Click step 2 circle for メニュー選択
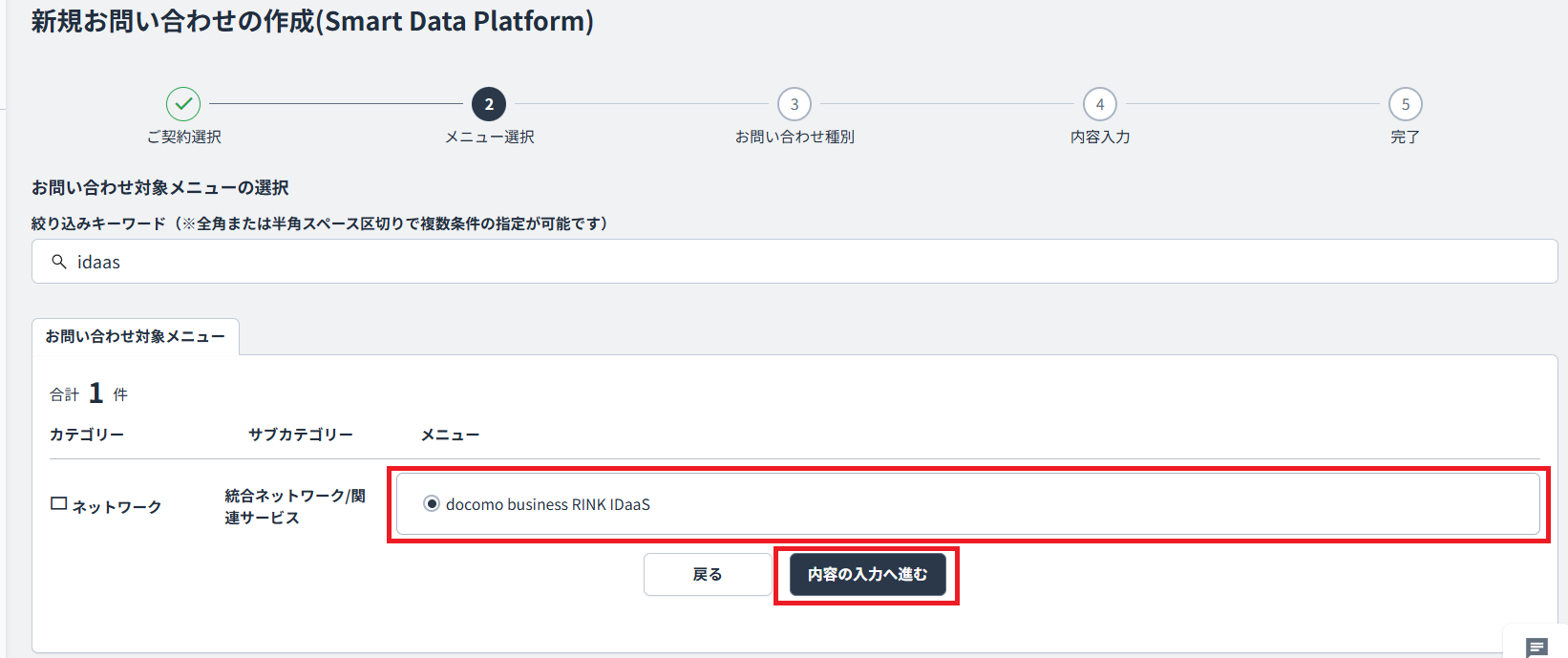Screen dimensions: 1568x658 (489, 104)
